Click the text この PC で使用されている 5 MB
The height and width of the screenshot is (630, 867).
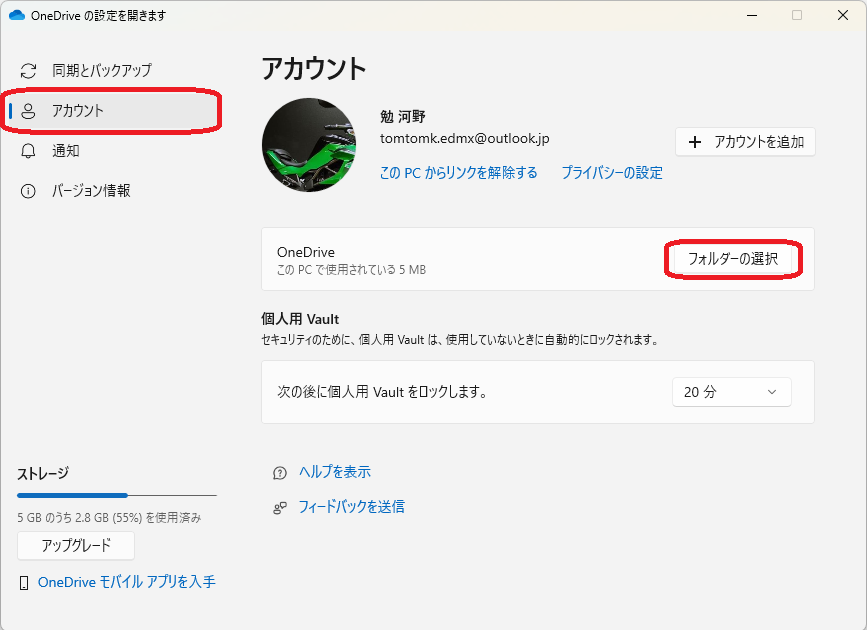point(351,270)
